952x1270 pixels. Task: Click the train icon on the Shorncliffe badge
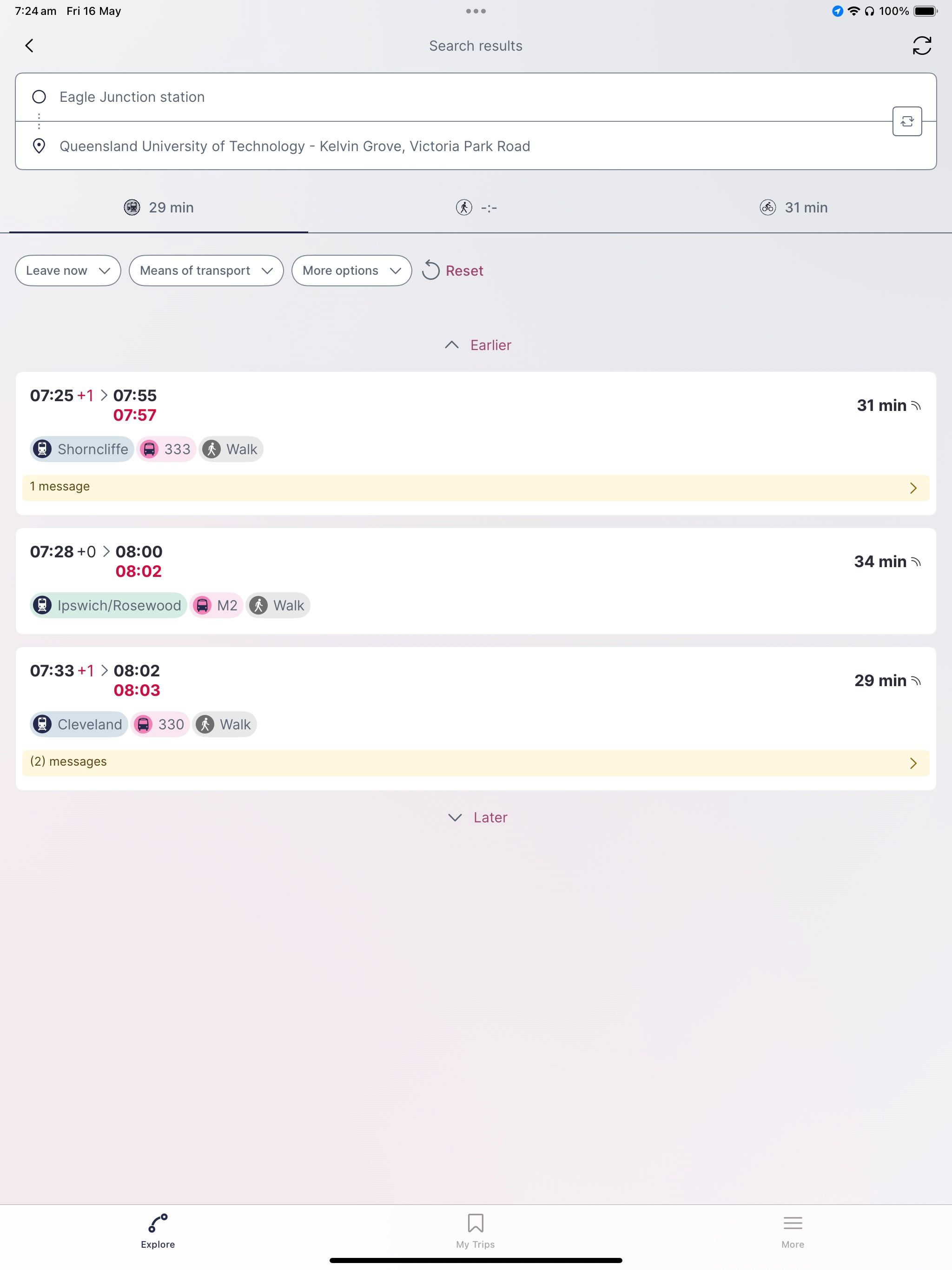click(x=42, y=449)
